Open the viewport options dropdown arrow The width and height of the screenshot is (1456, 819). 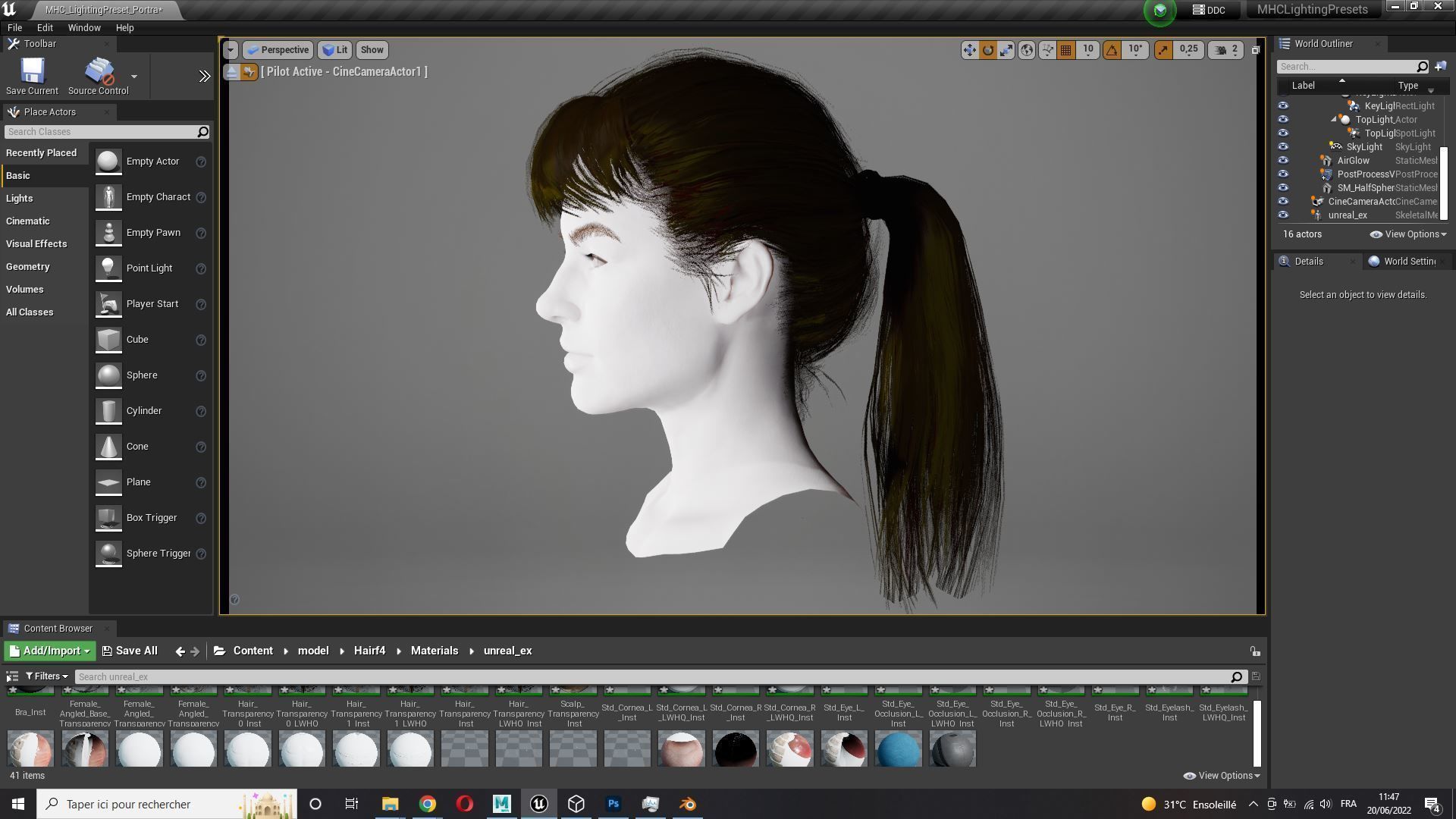[x=231, y=50]
